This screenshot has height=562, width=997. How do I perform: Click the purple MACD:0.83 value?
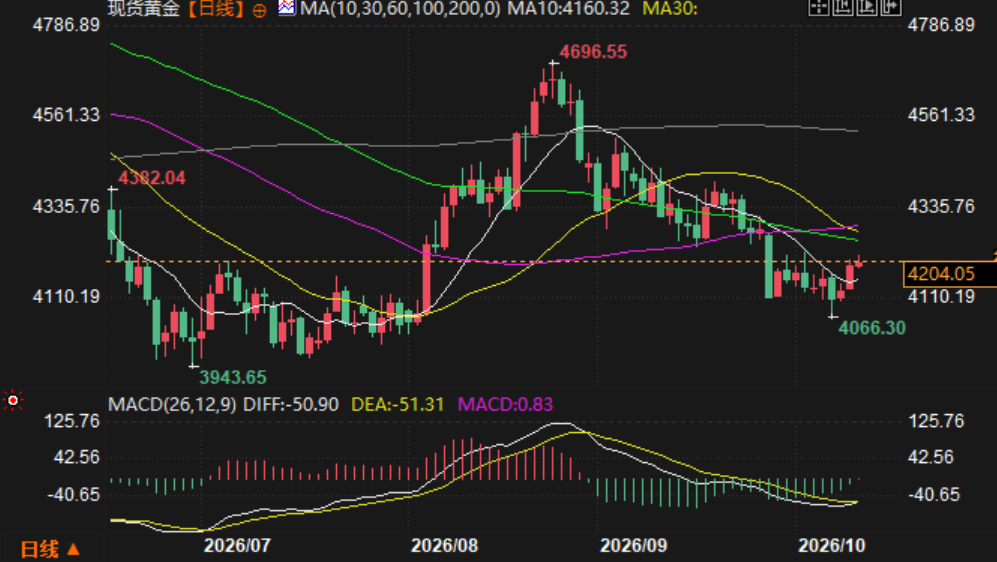tap(505, 404)
